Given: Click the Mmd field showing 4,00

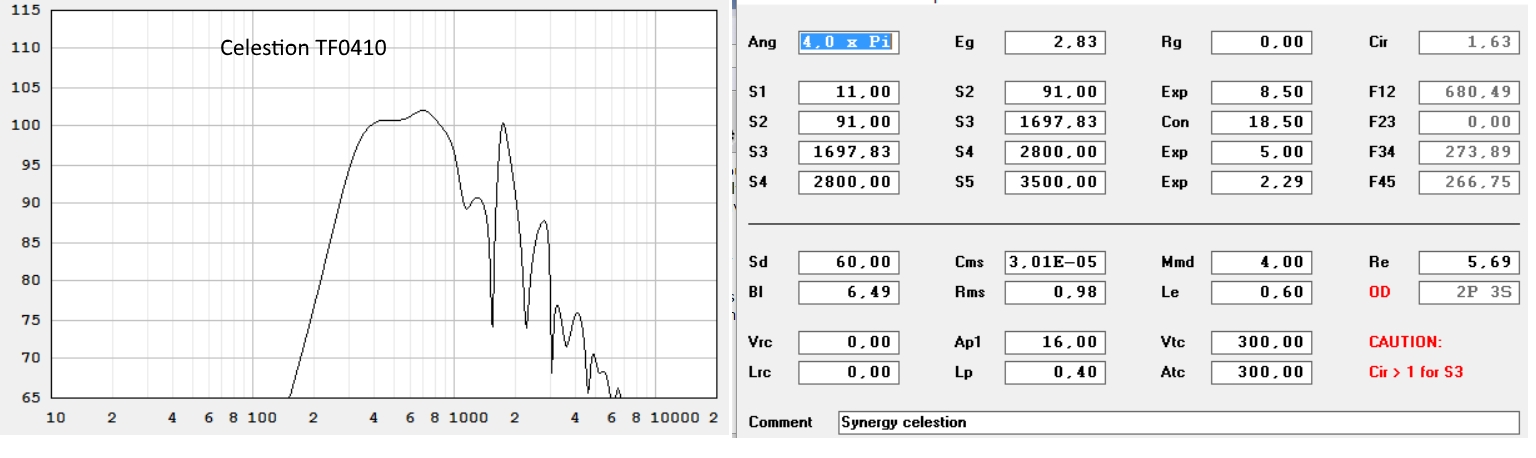Looking at the screenshot, I should [1261, 262].
